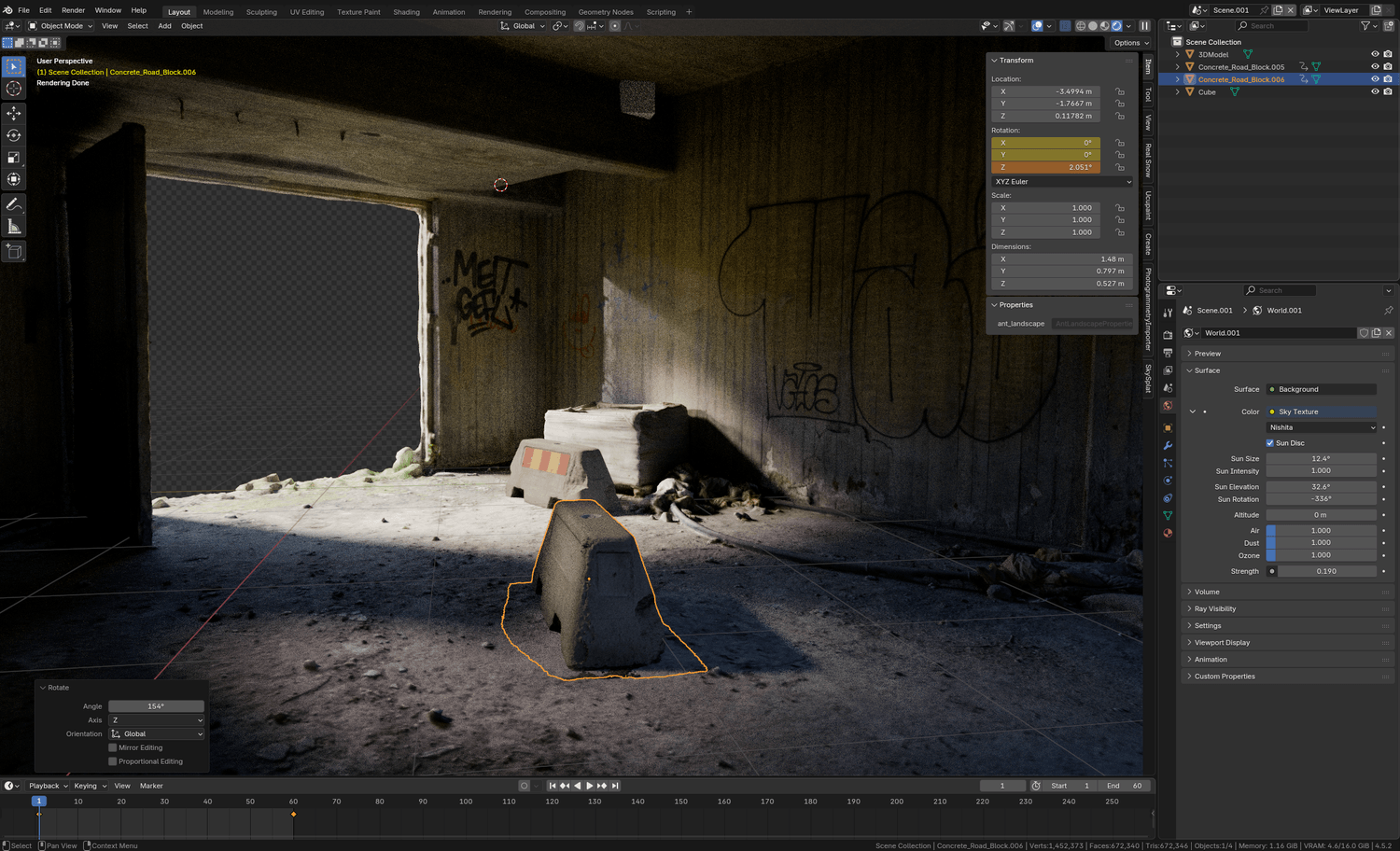This screenshot has width=1400, height=851.
Task: Select the Move tool in toolbar
Action: (x=14, y=113)
